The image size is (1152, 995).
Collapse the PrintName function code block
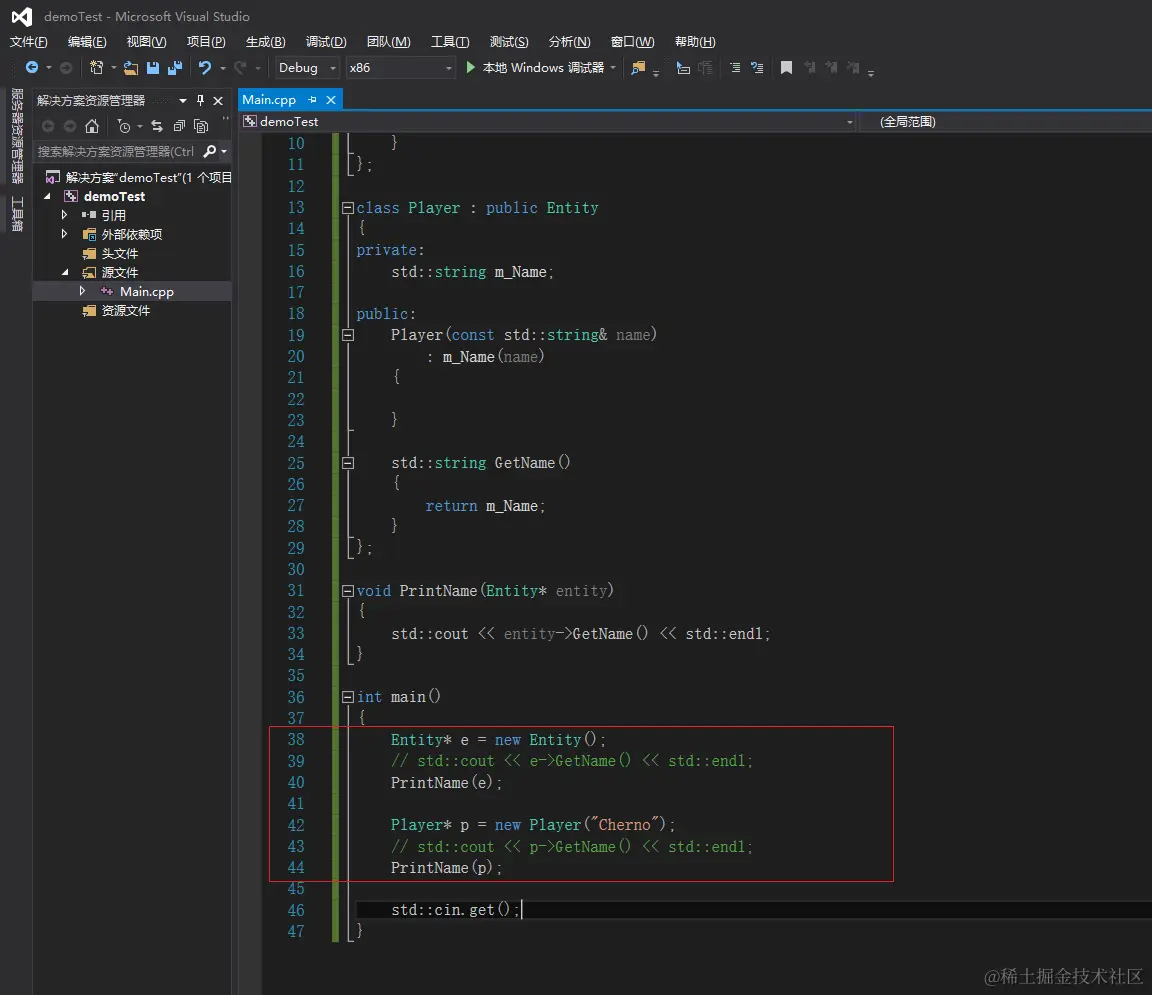pos(348,591)
